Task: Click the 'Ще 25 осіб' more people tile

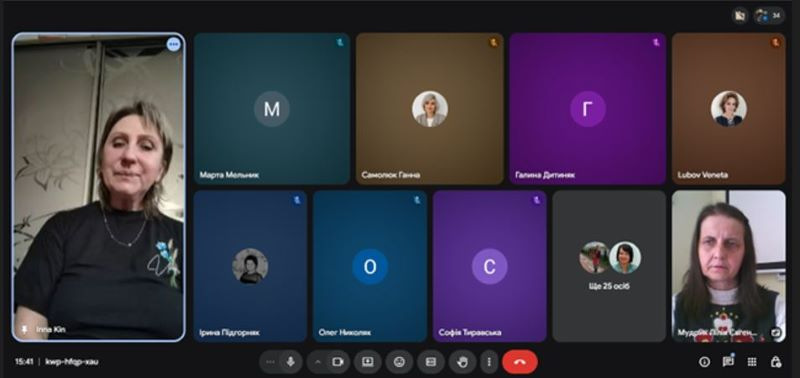Action: 609,266
